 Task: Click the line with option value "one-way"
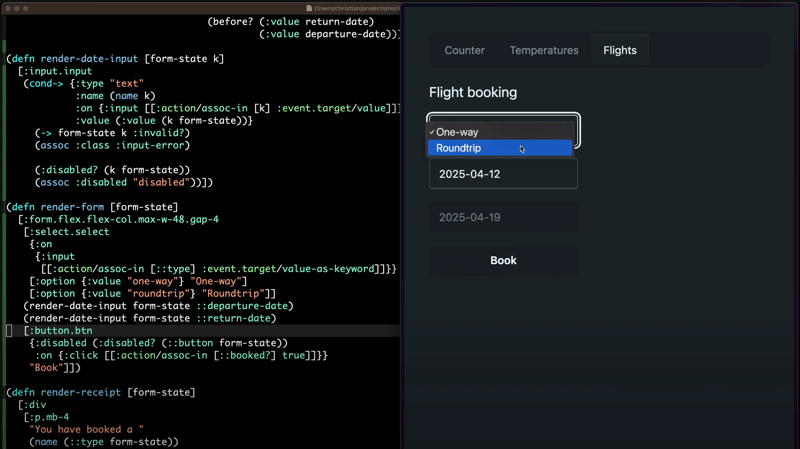coord(138,281)
